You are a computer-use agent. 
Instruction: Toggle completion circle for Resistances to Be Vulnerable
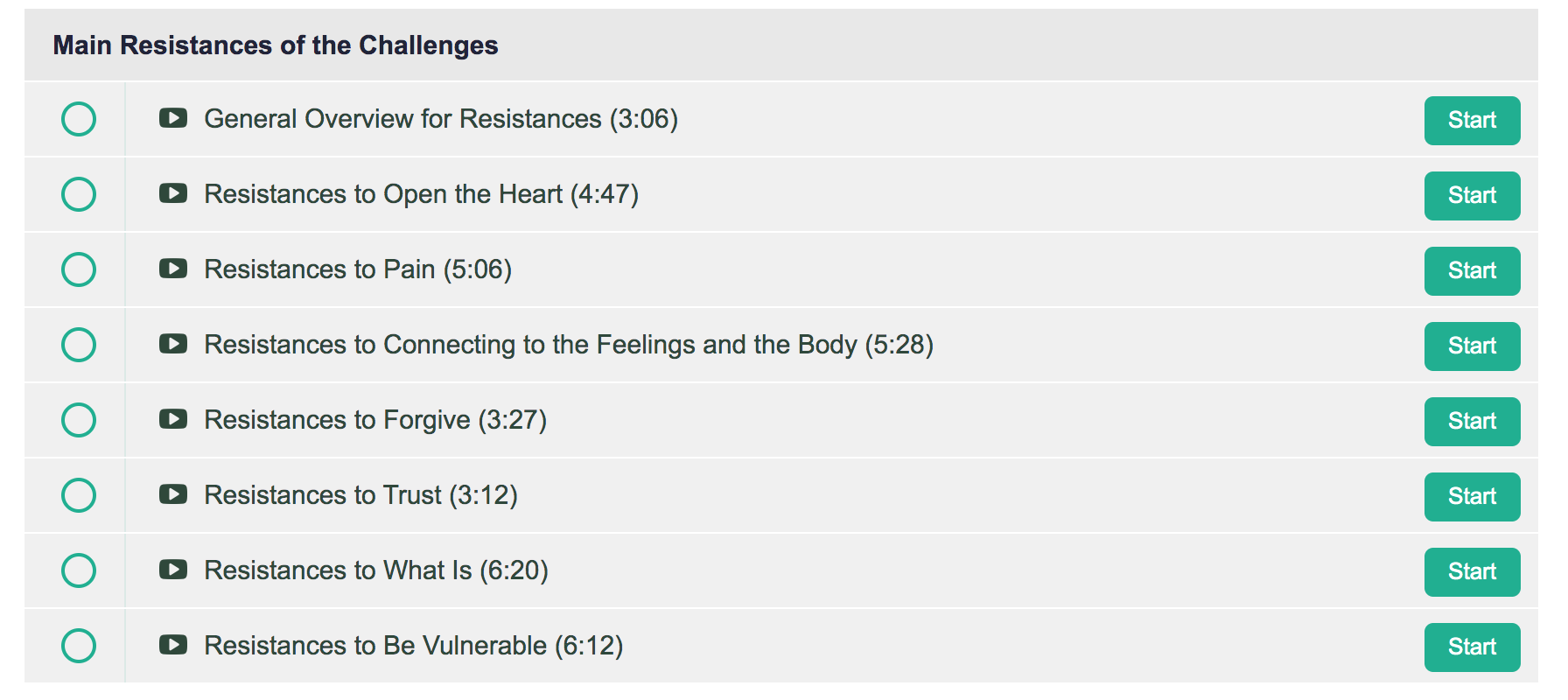click(79, 646)
